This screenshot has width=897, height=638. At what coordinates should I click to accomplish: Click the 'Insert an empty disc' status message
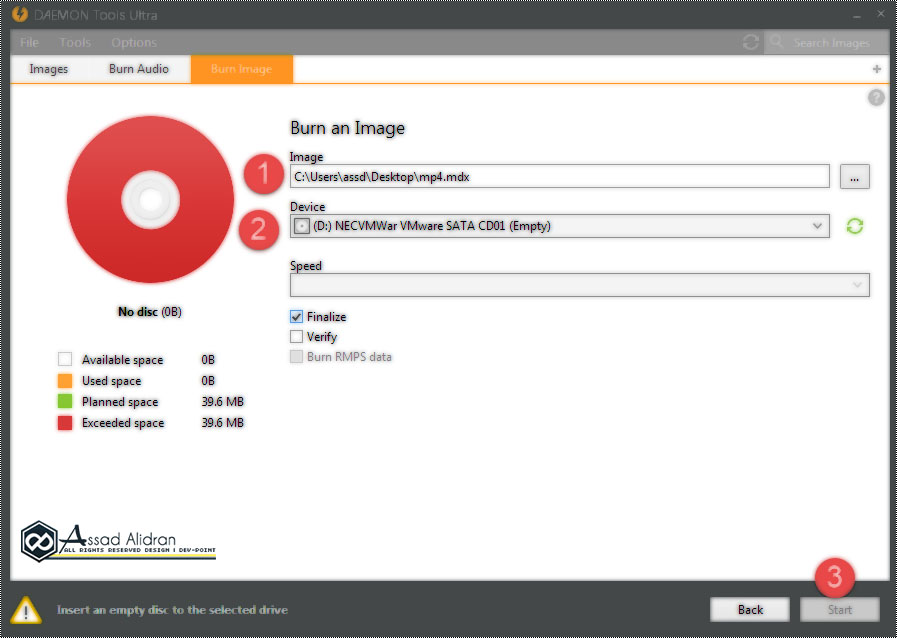[x=172, y=610]
